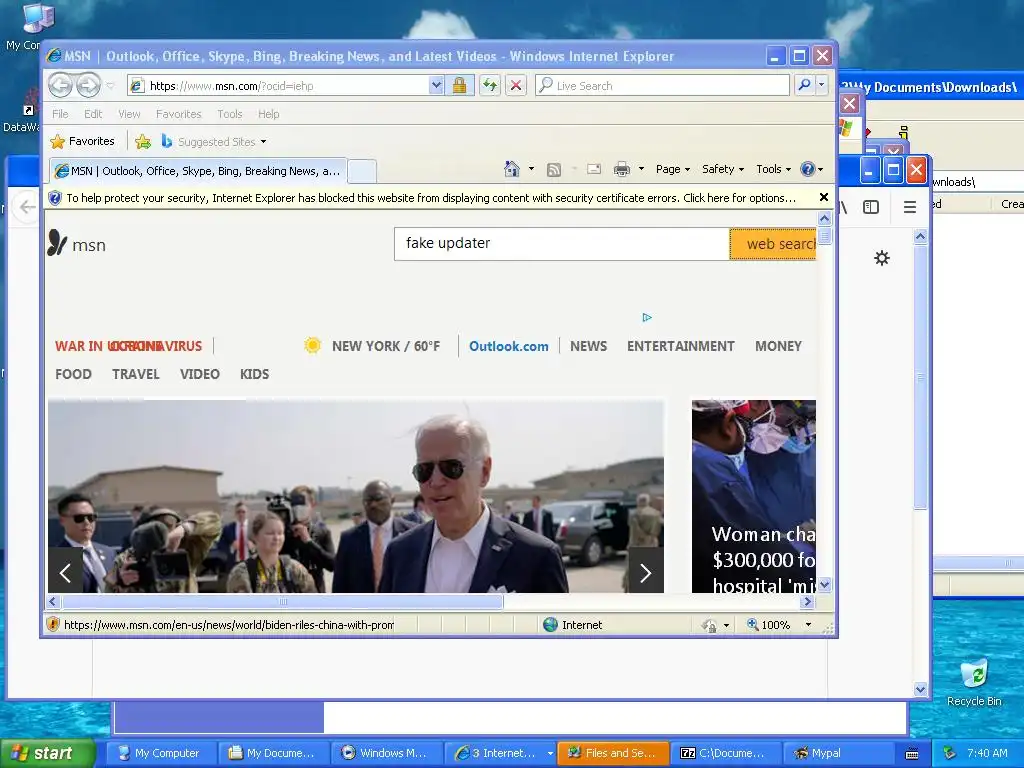1024x768 pixels.
Task: Open the Outlook.com link
Action: click(x=509, y=346)
